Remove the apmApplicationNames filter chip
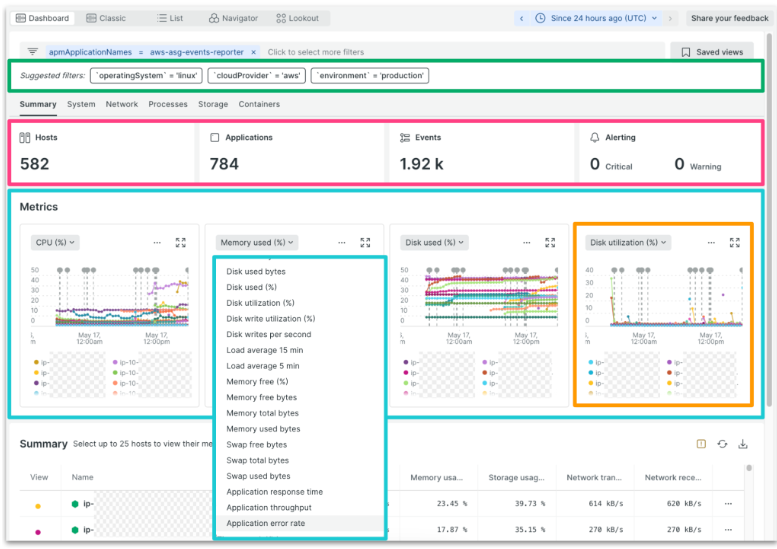Screen dimensions: 777x549 (253, 52)
